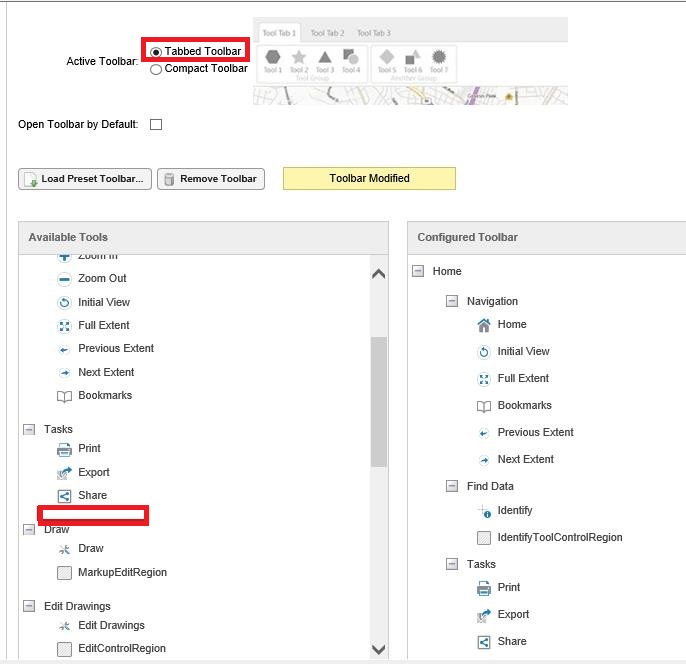Screen dimensions: 686x664
Task: Click MarkupEditRegion icon in Available Tools
Action: [x=64, y=573]
